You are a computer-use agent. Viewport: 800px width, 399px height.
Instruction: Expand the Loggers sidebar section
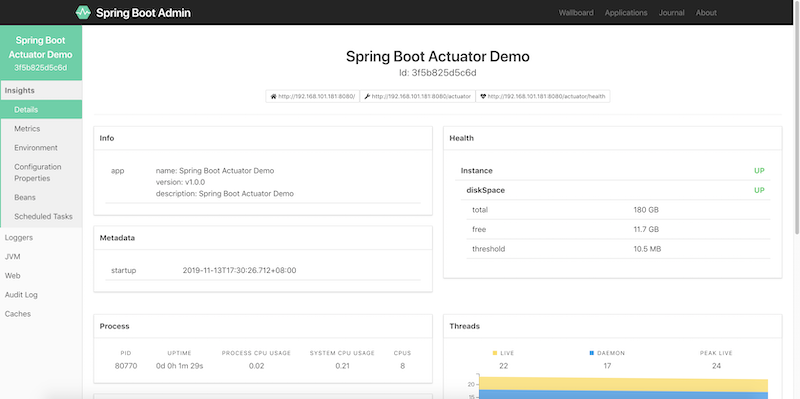[x=41, y=237]
